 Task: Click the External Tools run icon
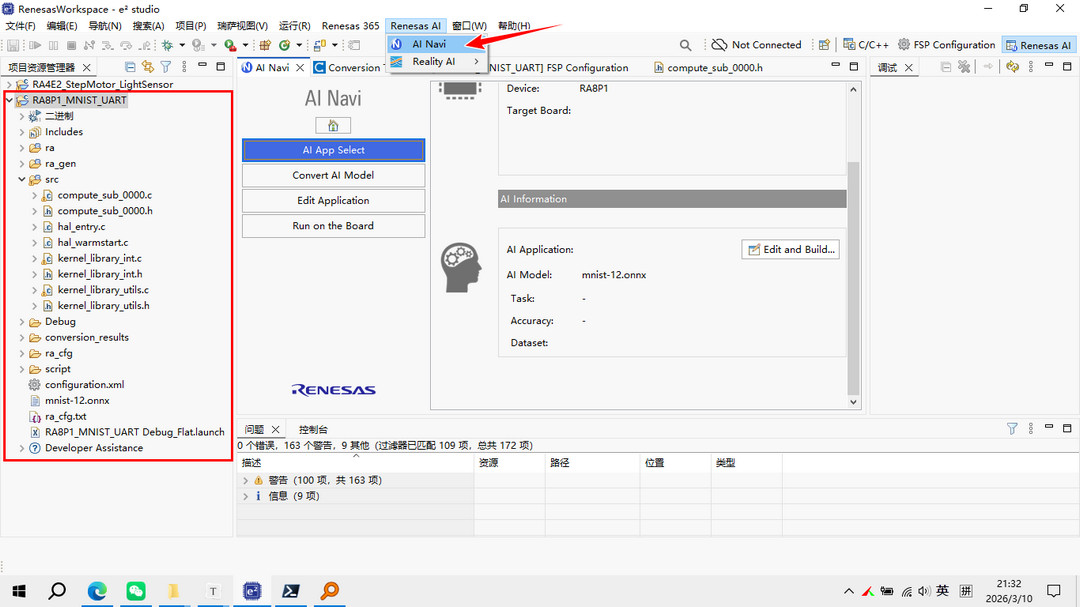230,45
